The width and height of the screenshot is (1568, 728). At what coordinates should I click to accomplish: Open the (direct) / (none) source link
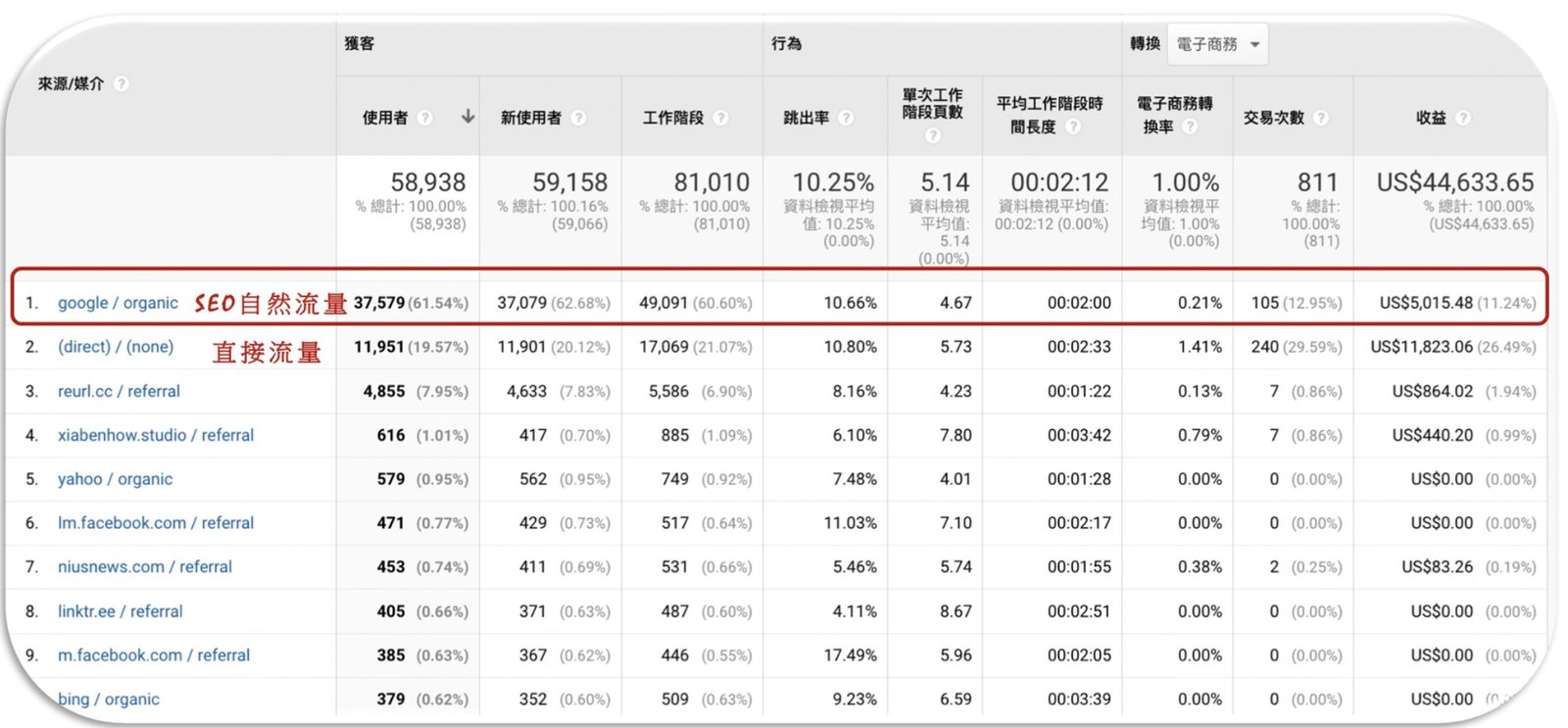(x=116, y=347)
